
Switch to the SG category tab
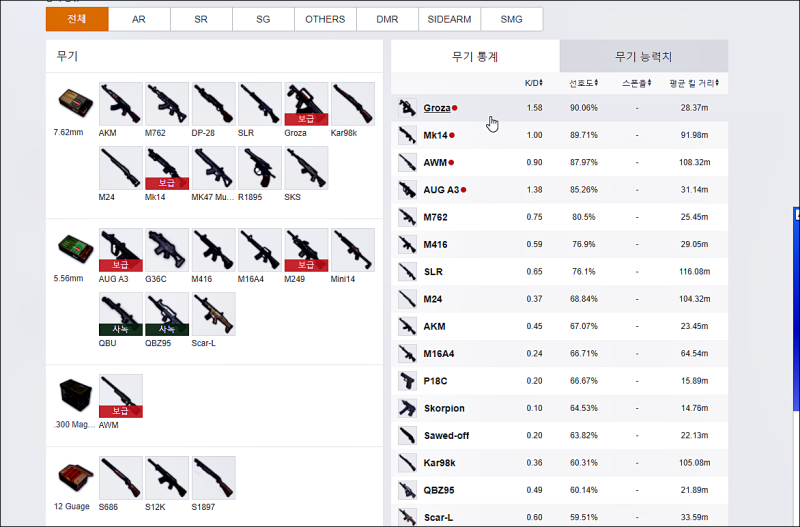click(x=263, y=19)
